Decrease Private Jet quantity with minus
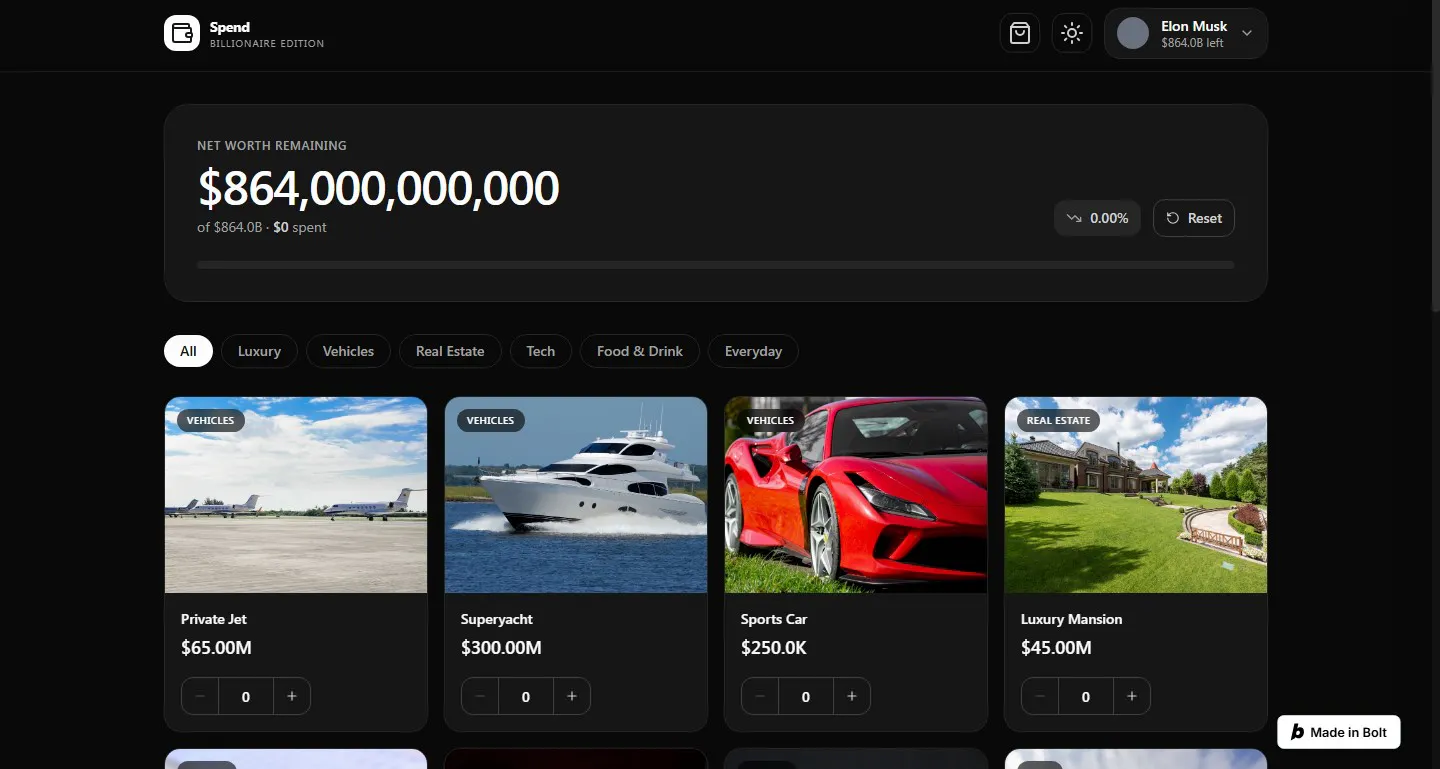 [200, 696]
